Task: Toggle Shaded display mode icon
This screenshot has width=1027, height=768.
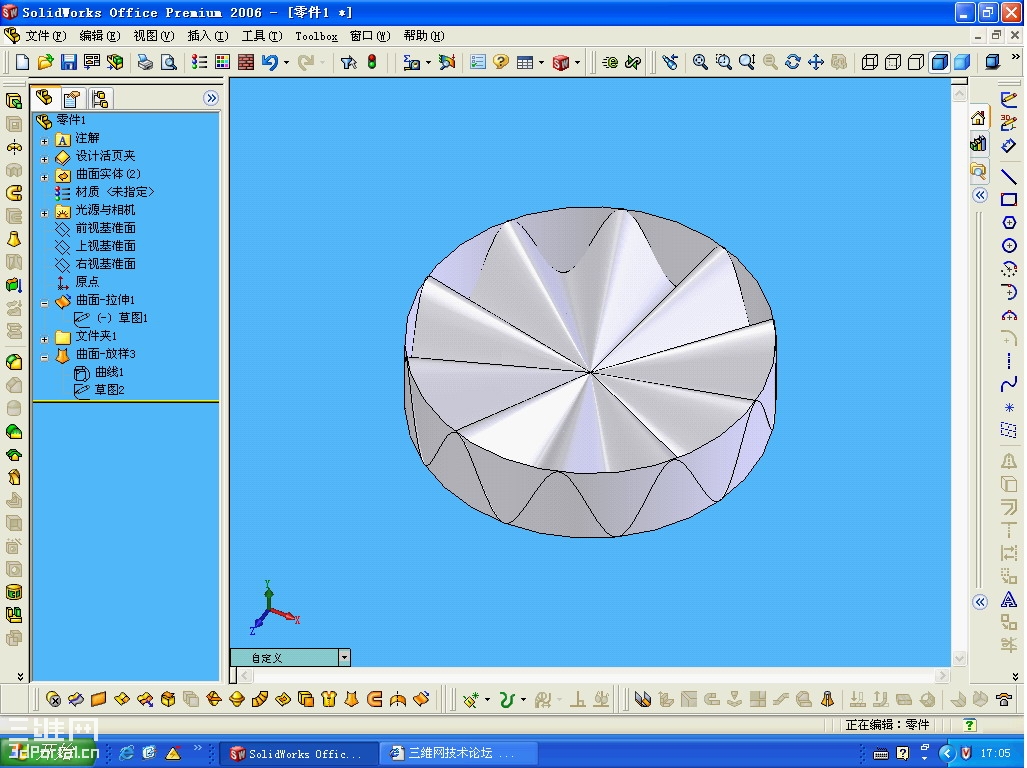Action: point(962,62)
